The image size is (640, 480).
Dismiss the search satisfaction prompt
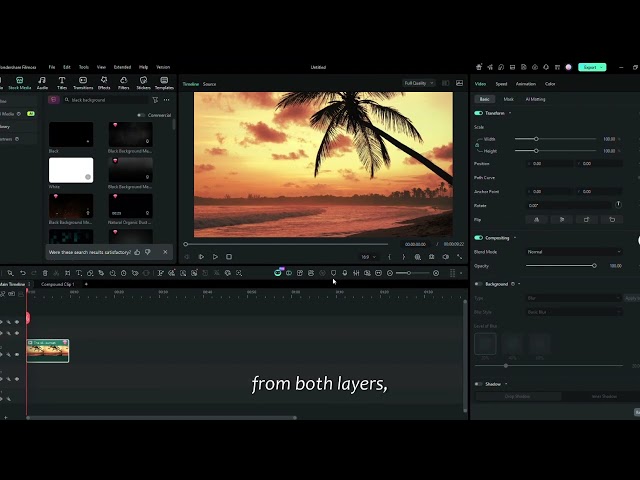click(165, 252)
